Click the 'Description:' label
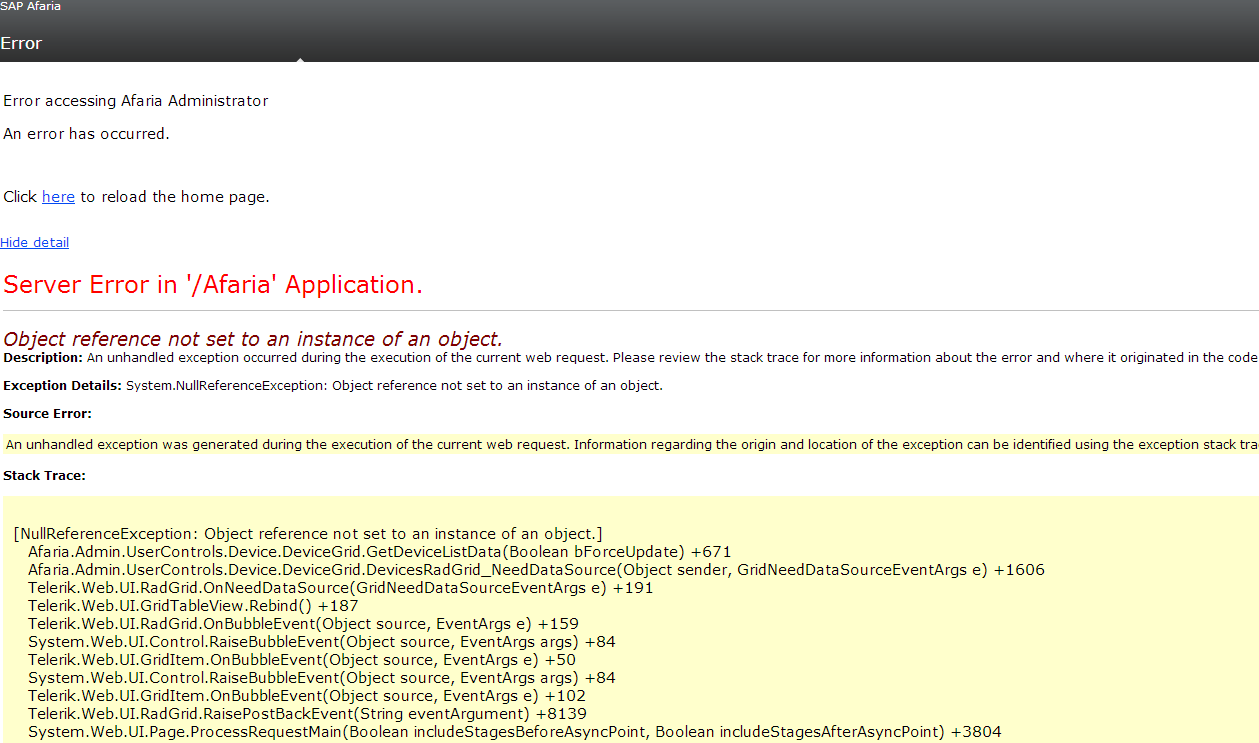Image resolution: width=1259 pixels, height=743 pixels. [x=43, y=358]
